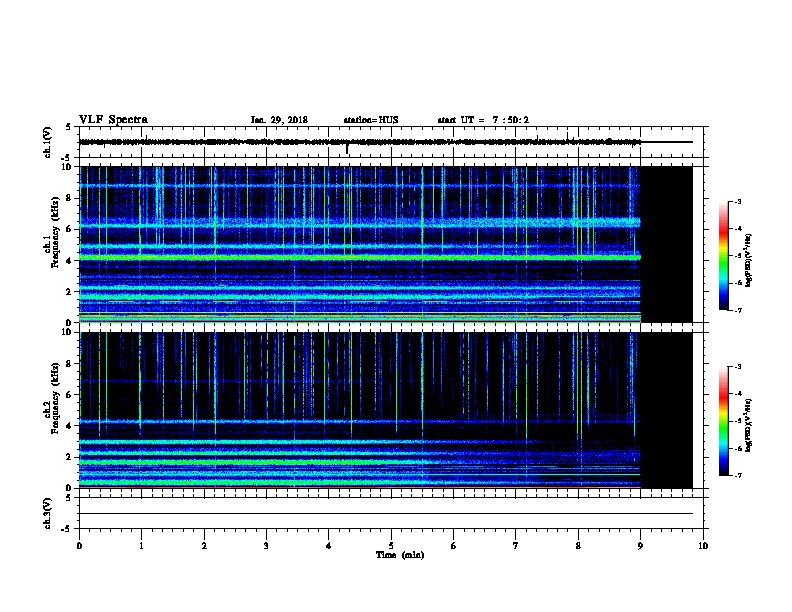Click time-axis tick label "9"
The image size is (792, 612).
pyautogui.click(x=640, y=546)
